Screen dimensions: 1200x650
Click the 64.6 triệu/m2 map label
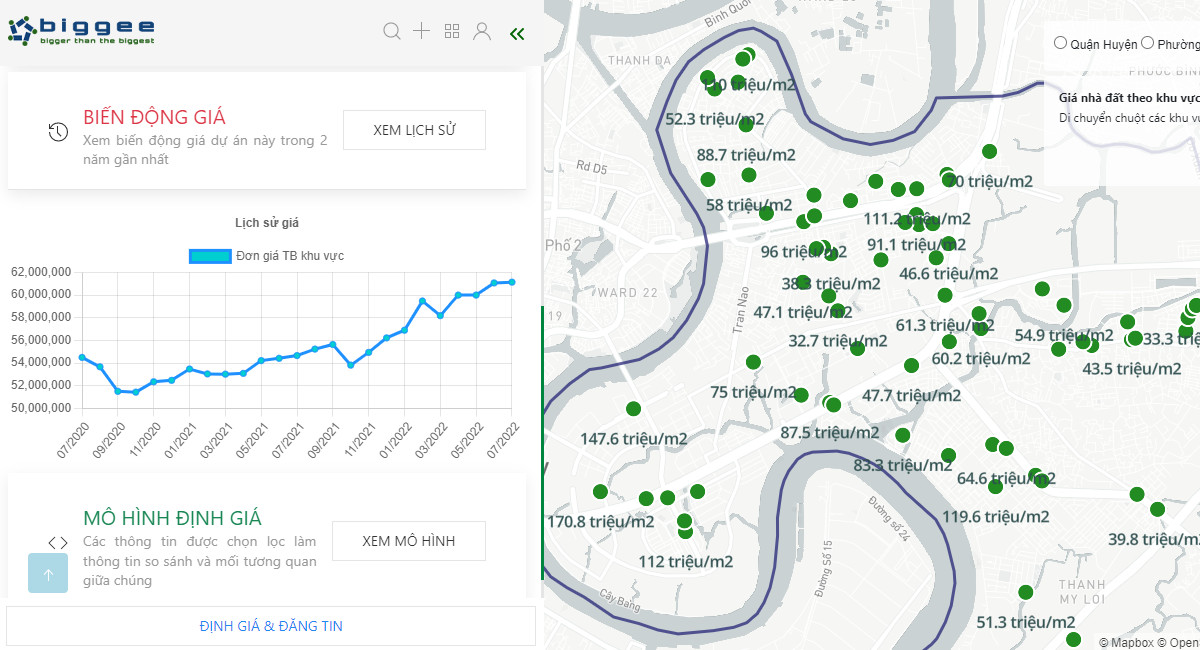point(1007,478)
